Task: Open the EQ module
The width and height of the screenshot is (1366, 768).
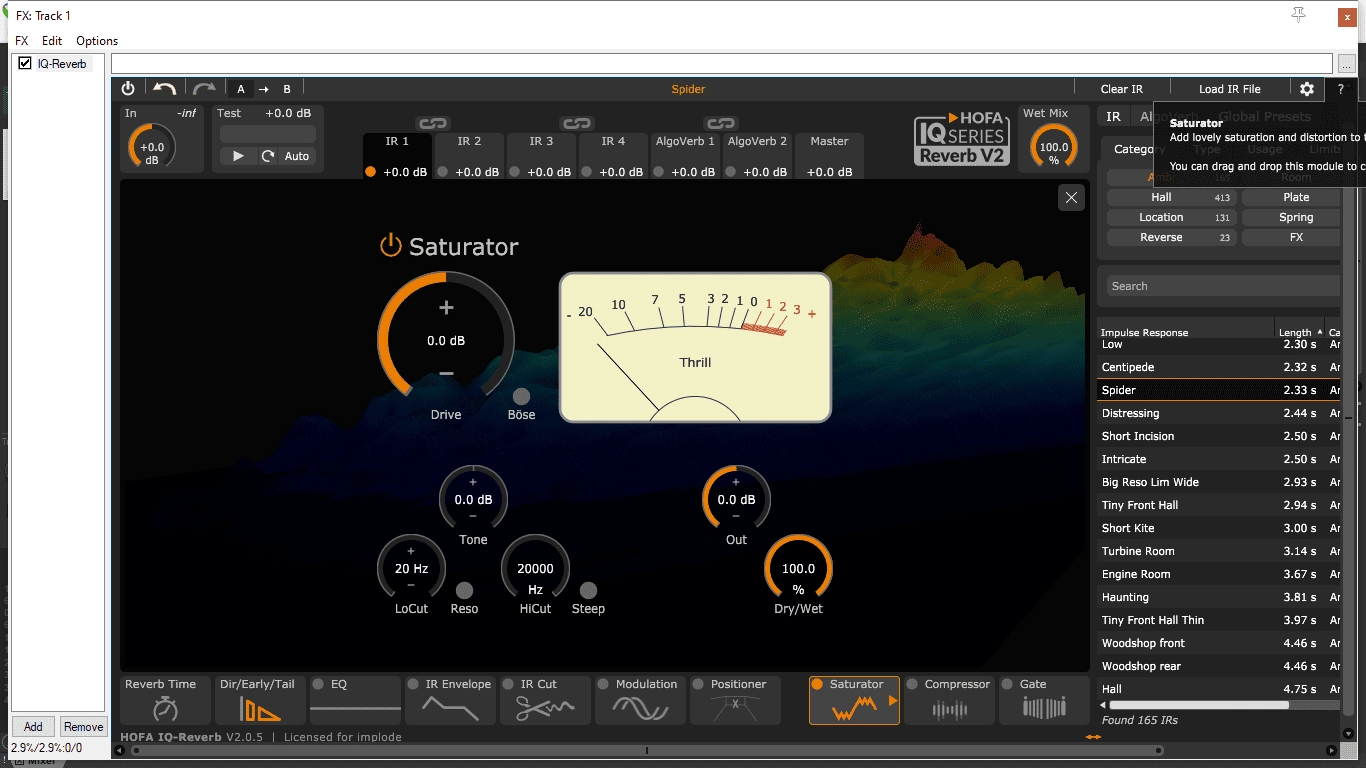Action: pos(355,700)
